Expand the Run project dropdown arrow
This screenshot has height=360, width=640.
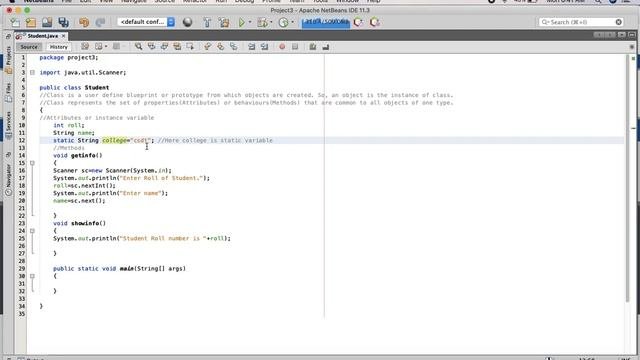pyautogui.click(x=250, y=22)
